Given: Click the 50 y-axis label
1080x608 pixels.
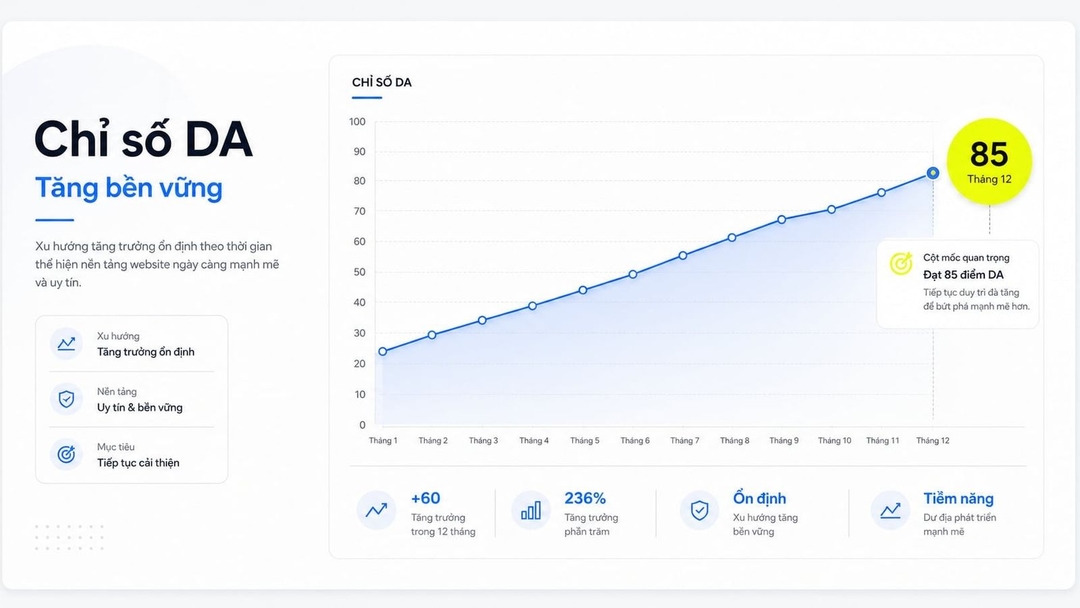Looking at the screenshot, I should click(360, 272).
